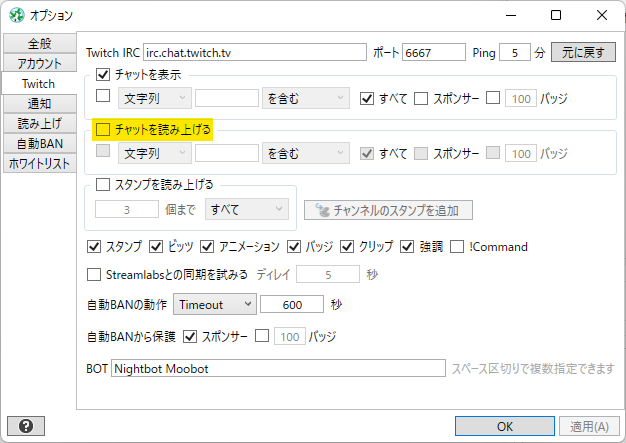This screenshot has width=626, height=443.
Task: Click the ポート 6667 field
Action: click(434, 52)
